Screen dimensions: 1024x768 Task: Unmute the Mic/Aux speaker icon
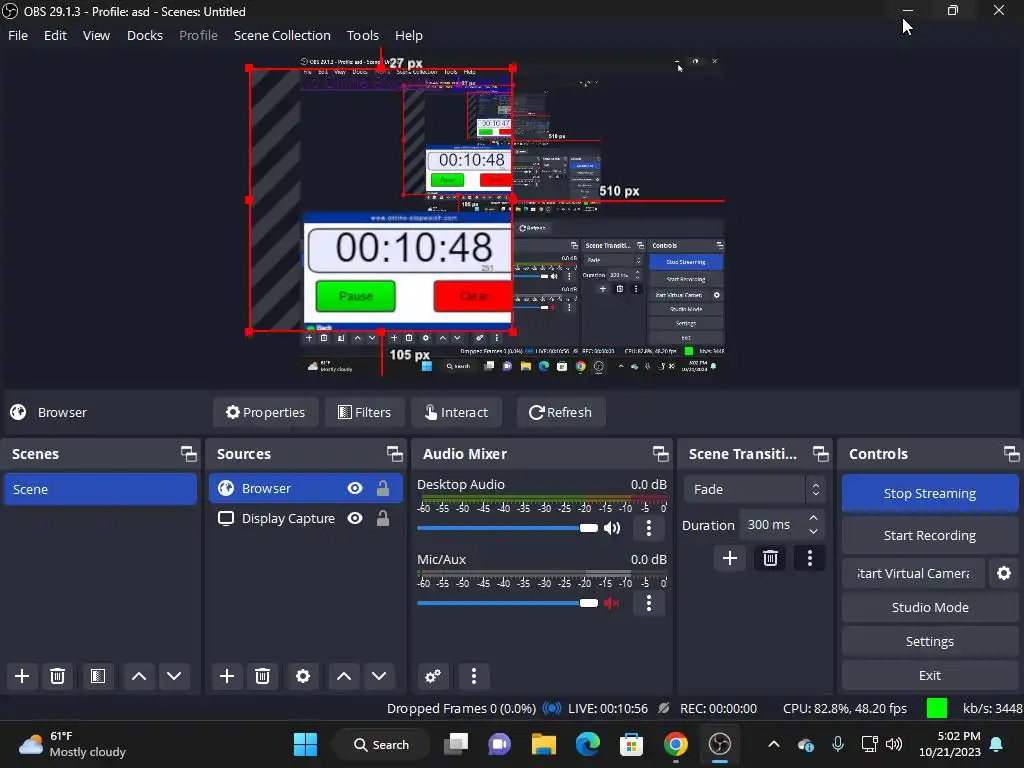coord(612,603)
